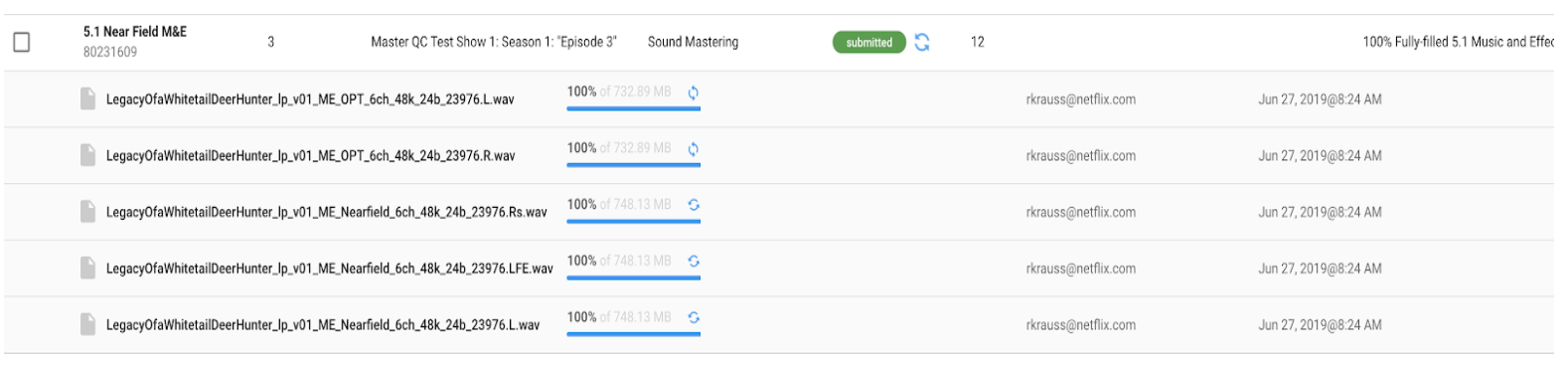Viewport: 1568px width, 370px height.
Task: Click rkrauss@netflix.com in the 23976.LFE.wav row
Action: (1081, 269)
